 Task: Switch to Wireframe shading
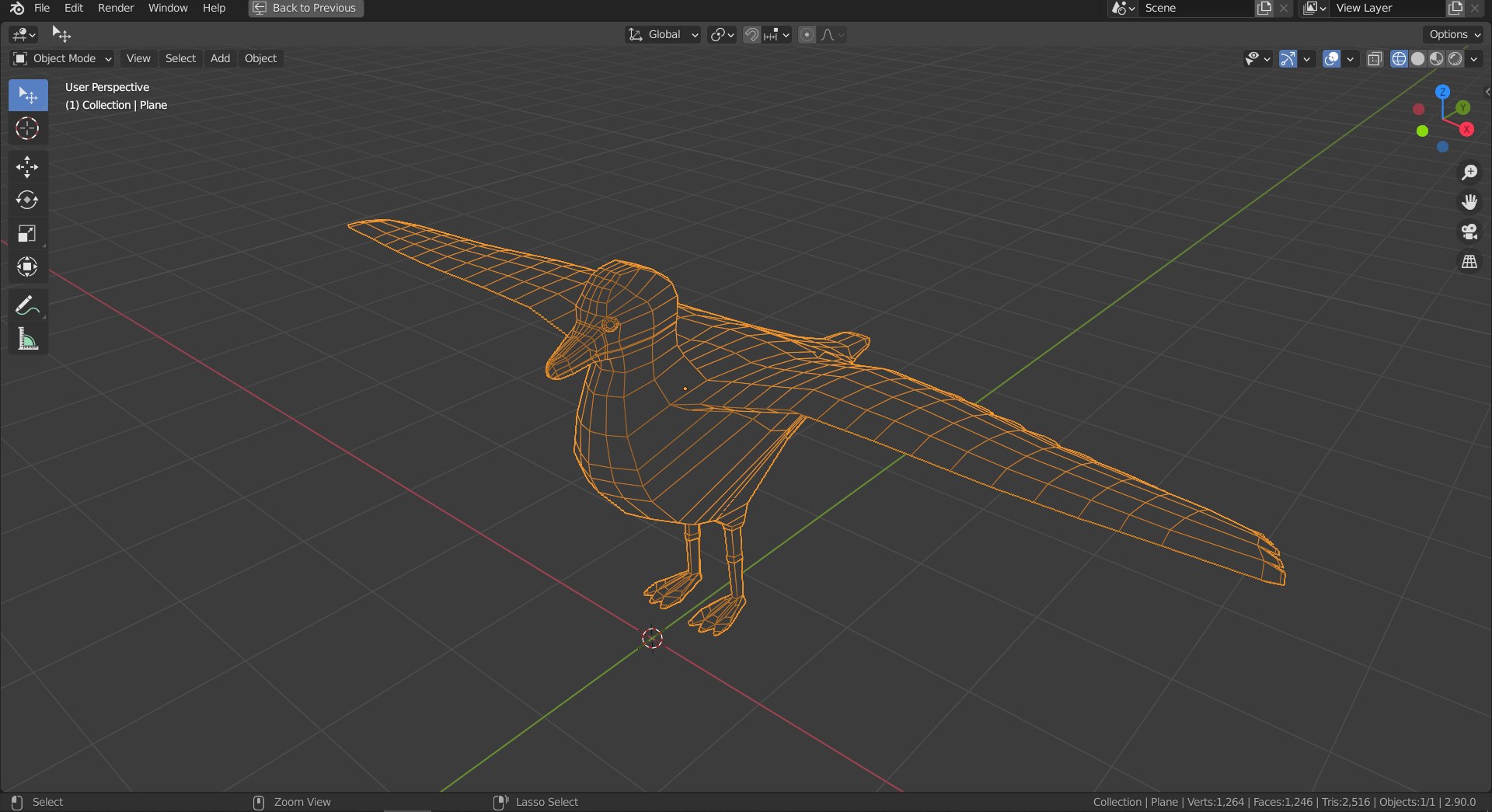(1399, 58)
